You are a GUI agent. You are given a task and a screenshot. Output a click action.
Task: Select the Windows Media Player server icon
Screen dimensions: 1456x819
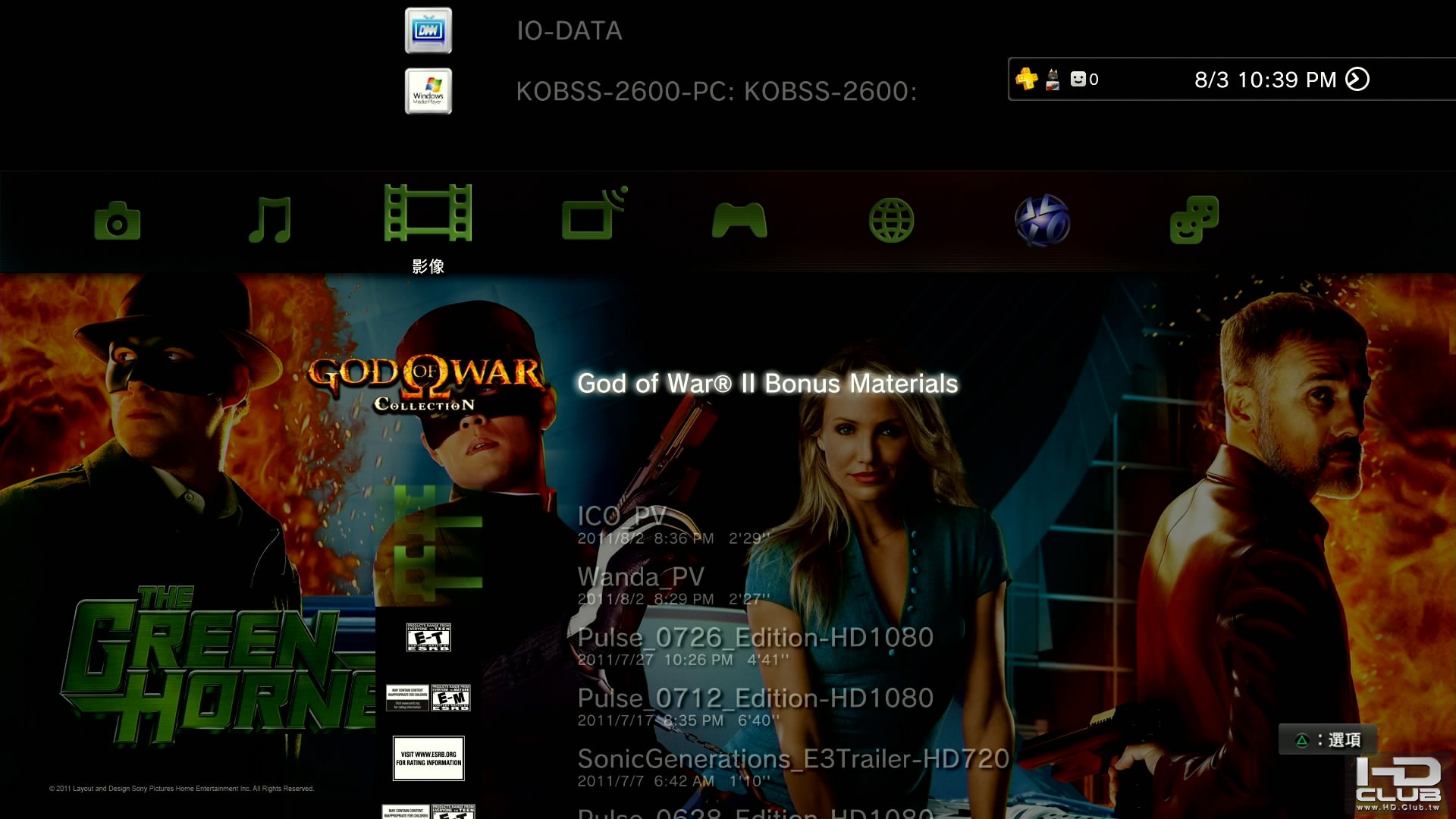coord(428,91)
